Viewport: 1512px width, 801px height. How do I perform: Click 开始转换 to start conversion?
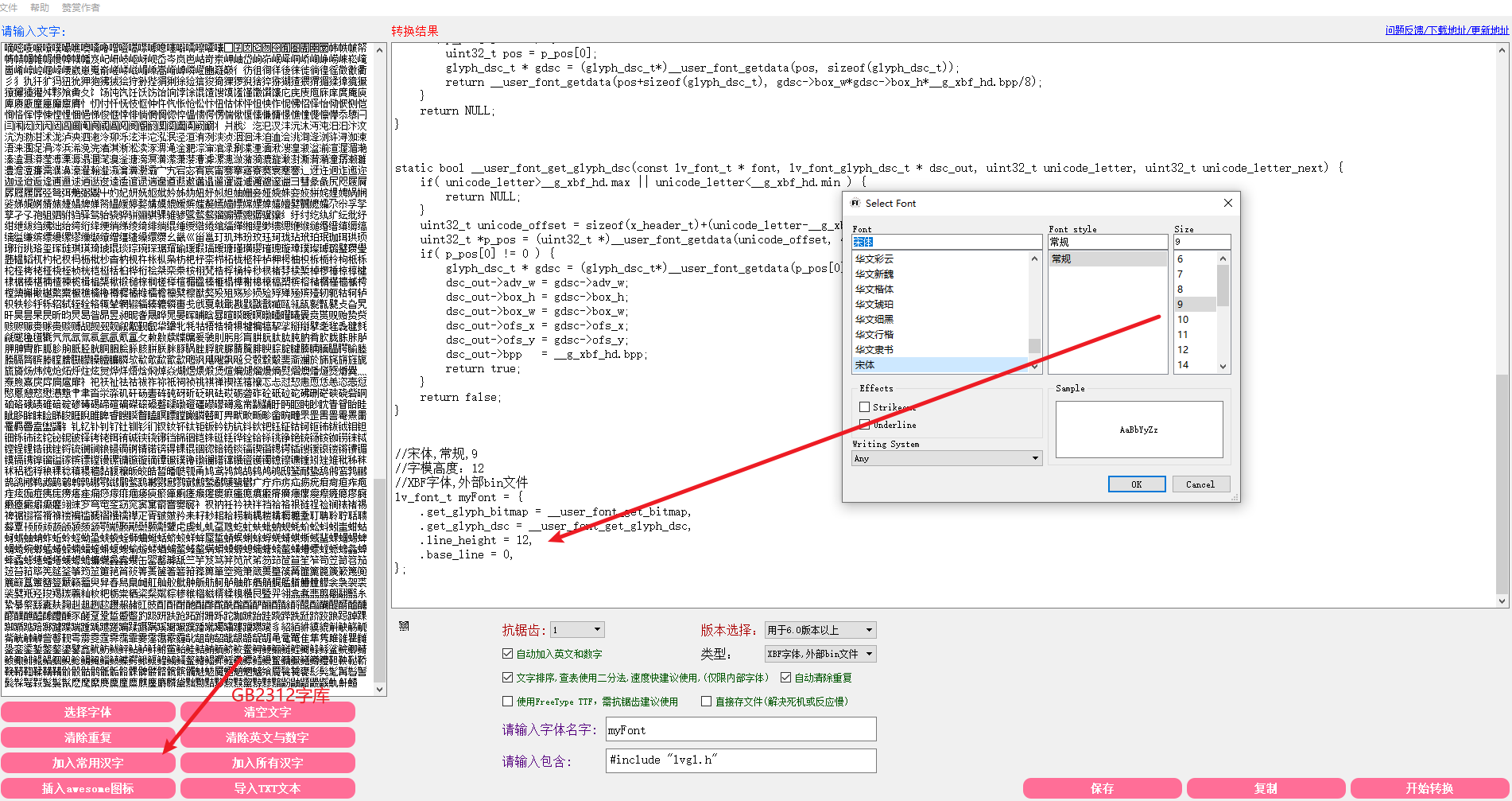1430,788
